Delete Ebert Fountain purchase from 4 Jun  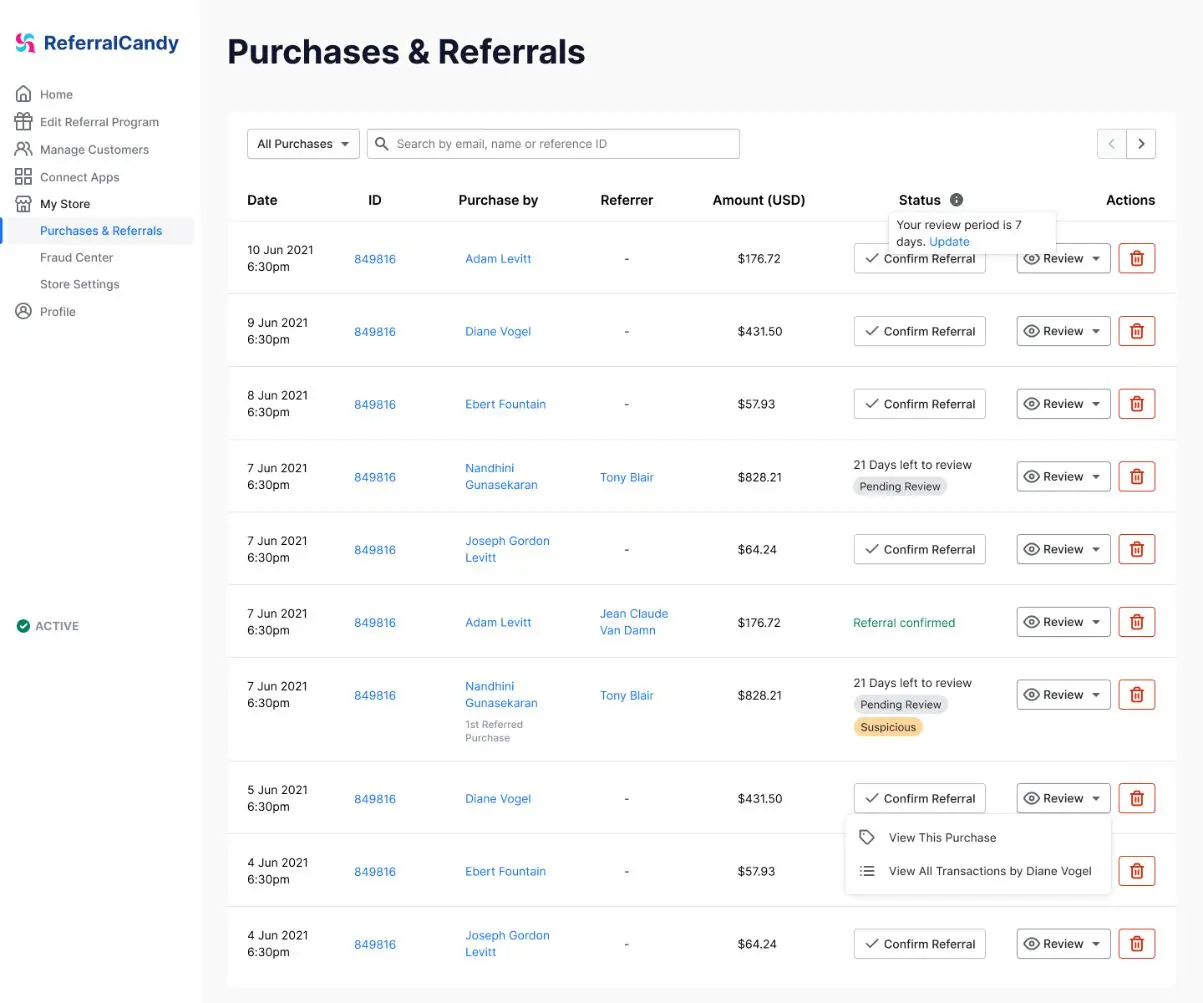(x=1137, y=871)
